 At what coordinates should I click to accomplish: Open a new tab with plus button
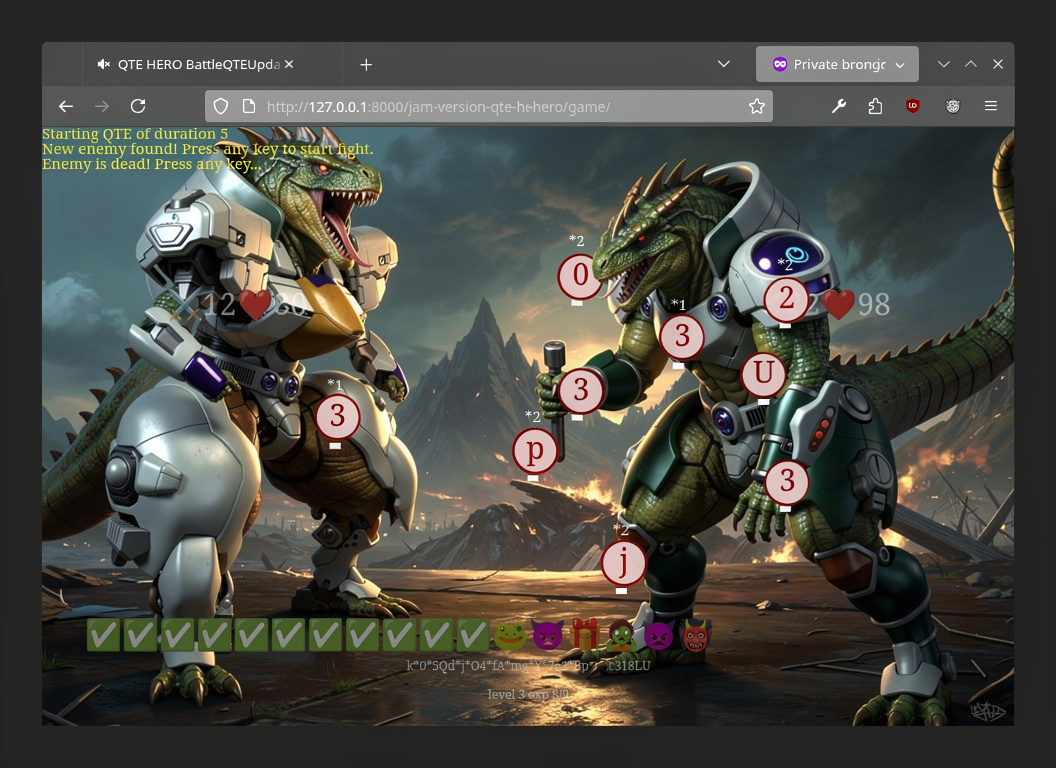coord(366,65)
